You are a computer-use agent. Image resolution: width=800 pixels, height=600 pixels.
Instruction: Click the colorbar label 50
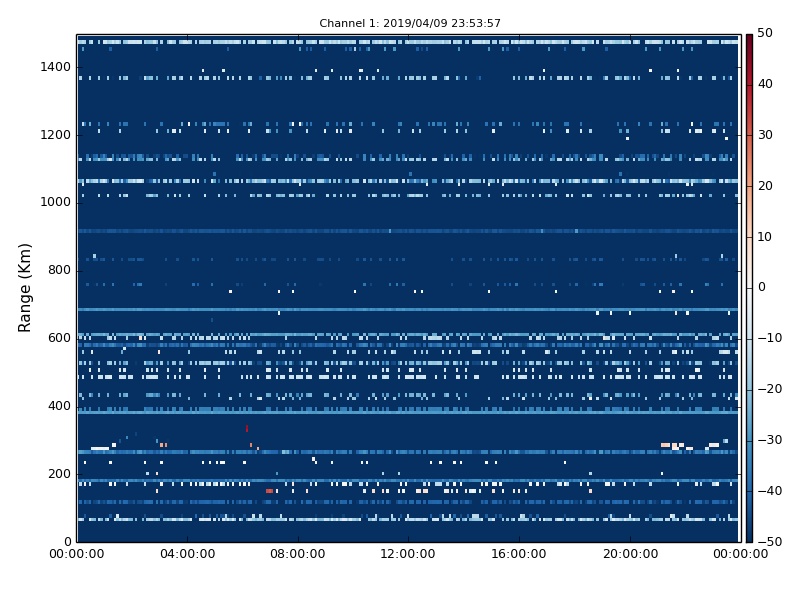(765, 33)
